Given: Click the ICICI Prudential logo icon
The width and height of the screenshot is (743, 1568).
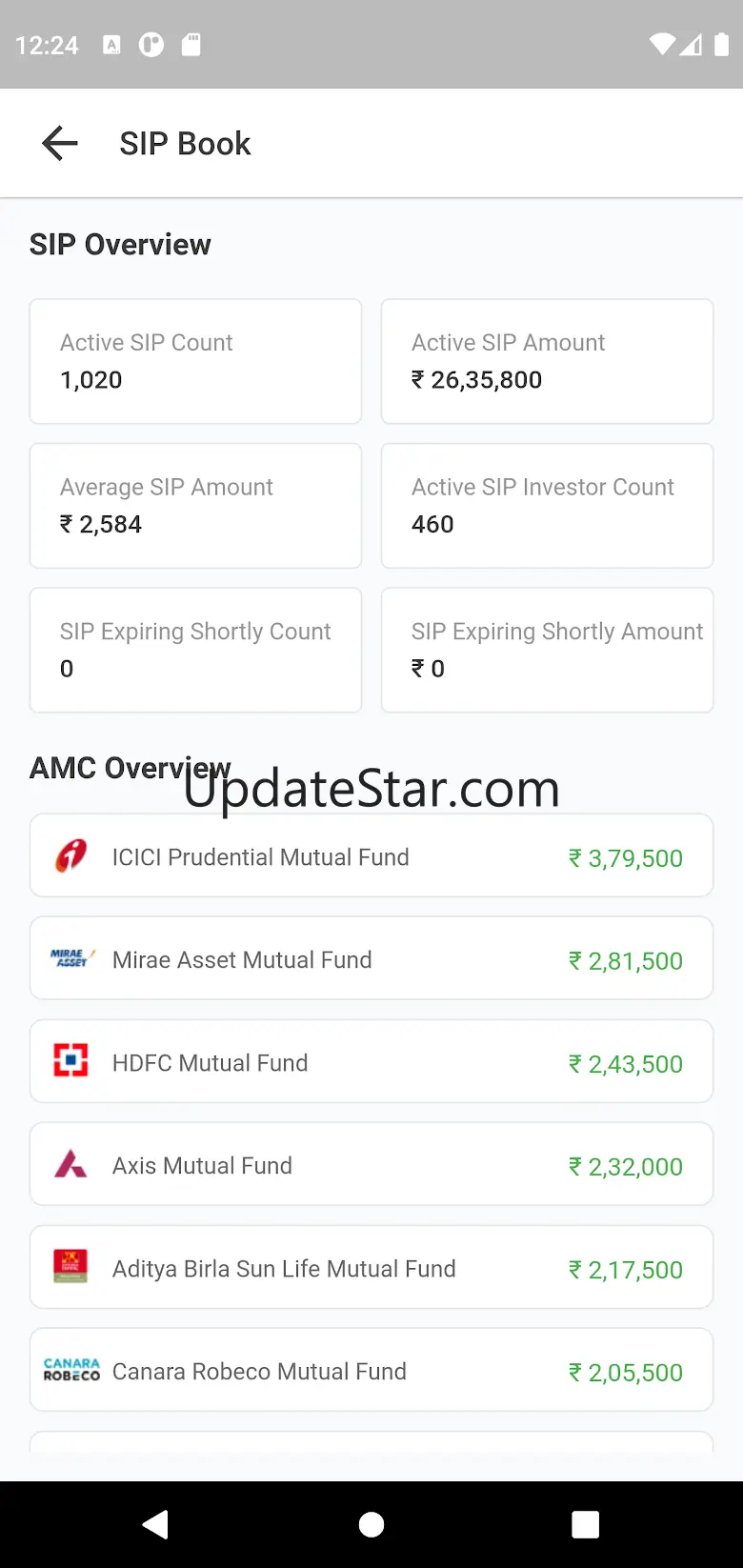Looking at the screenshot, I should 70,855.
